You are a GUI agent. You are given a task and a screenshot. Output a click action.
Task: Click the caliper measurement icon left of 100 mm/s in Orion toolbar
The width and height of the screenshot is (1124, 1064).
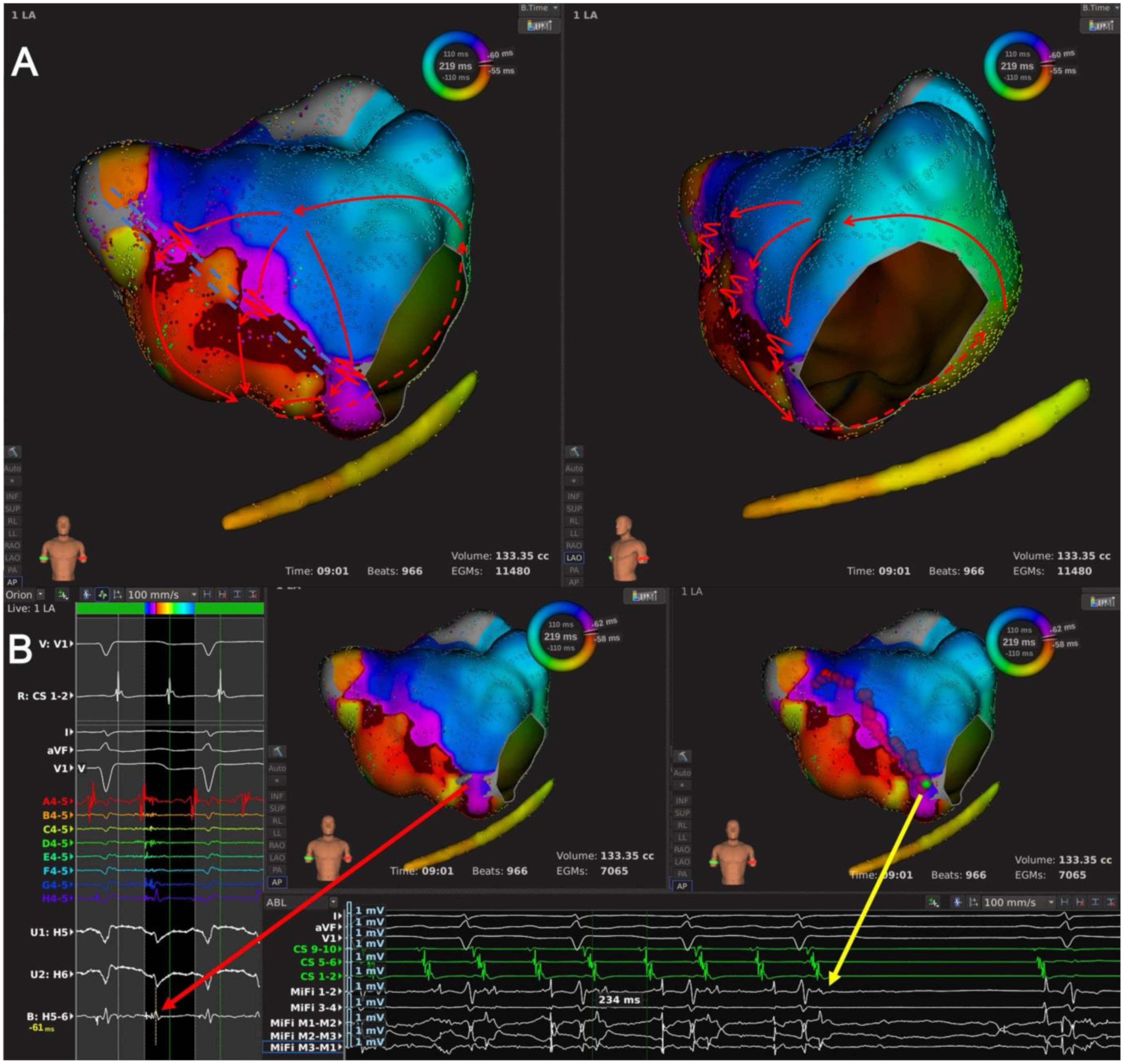click(x=118, y=594)
